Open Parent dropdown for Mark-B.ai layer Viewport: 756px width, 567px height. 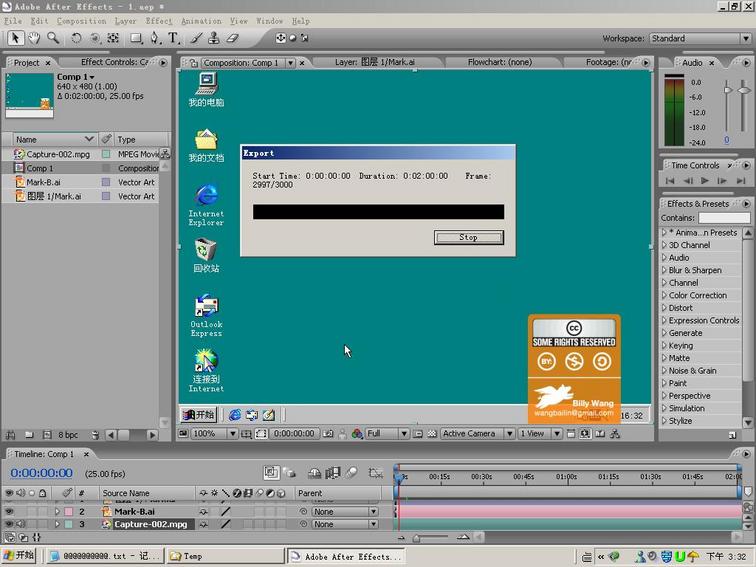tap(345, 512)
